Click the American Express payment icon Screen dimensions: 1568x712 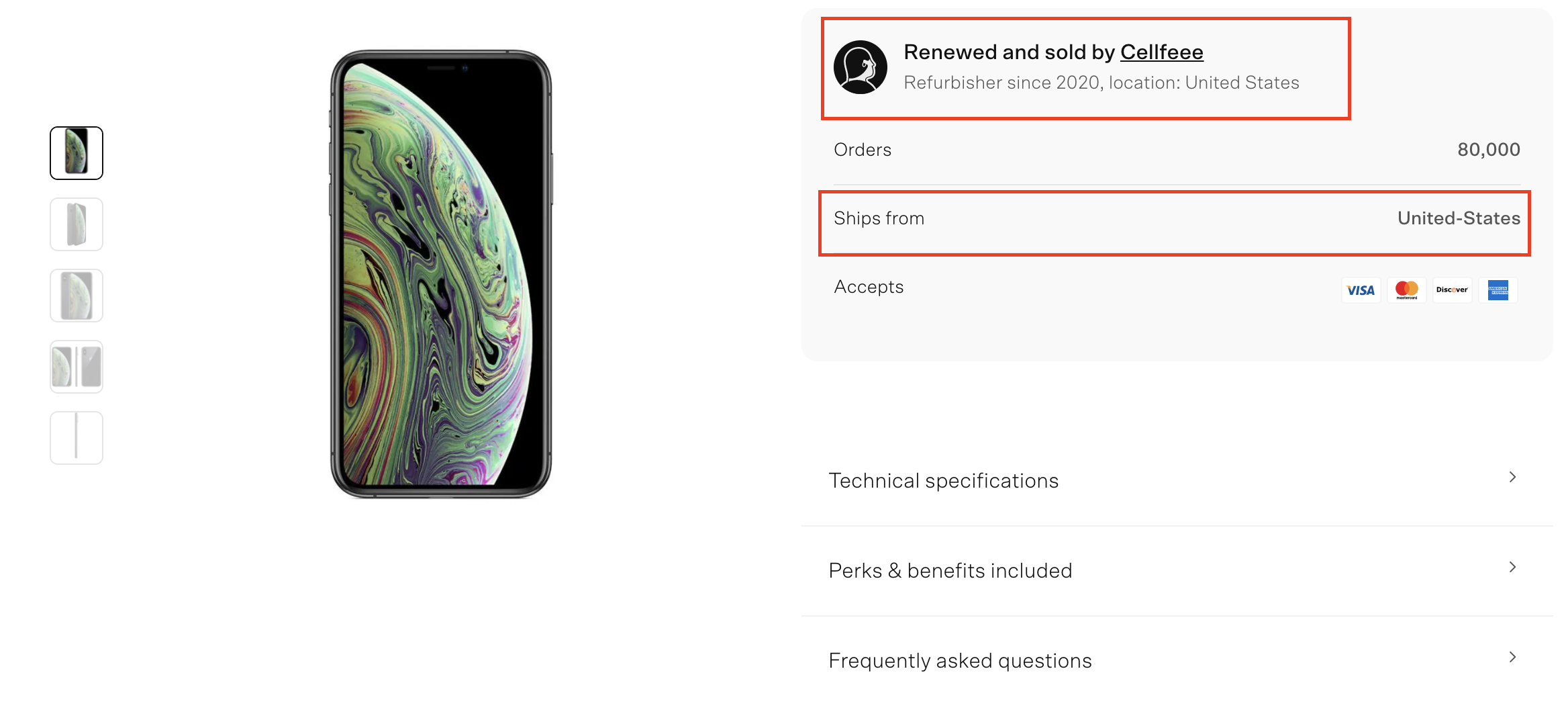coord(1498,290)
